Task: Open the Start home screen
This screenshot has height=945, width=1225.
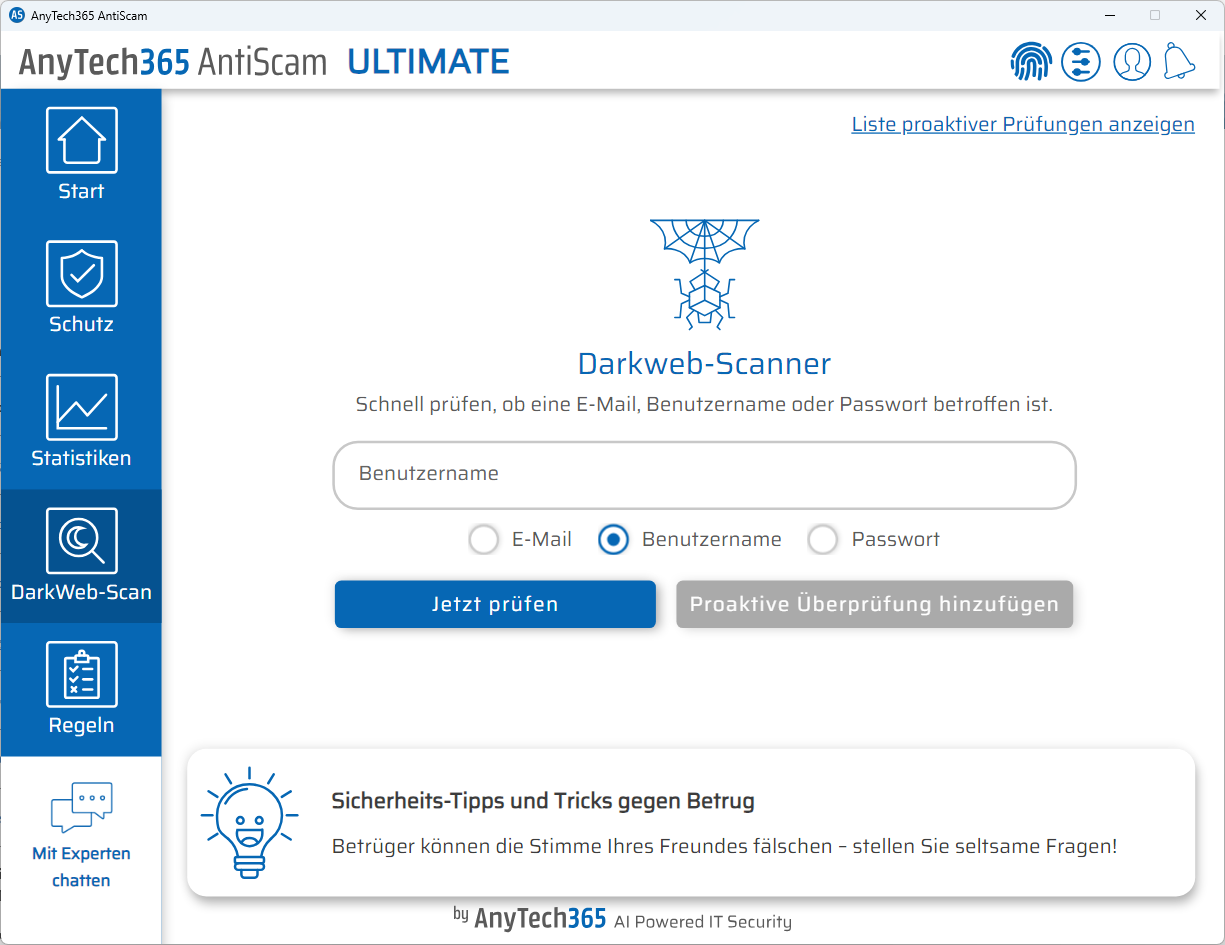Action: tap(81, 150)
